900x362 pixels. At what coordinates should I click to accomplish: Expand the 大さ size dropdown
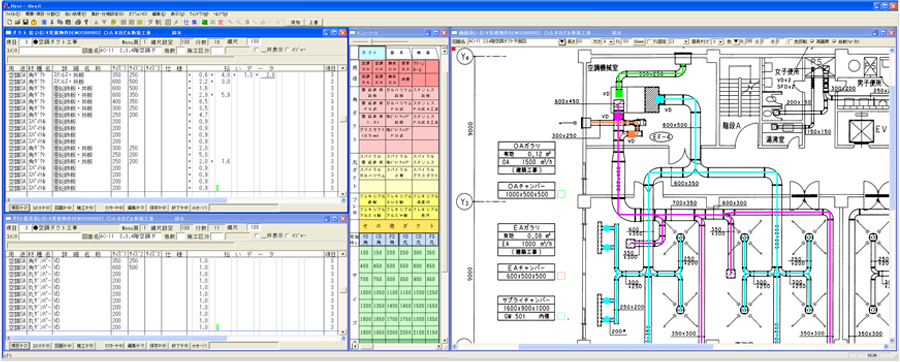coord(611,42)
